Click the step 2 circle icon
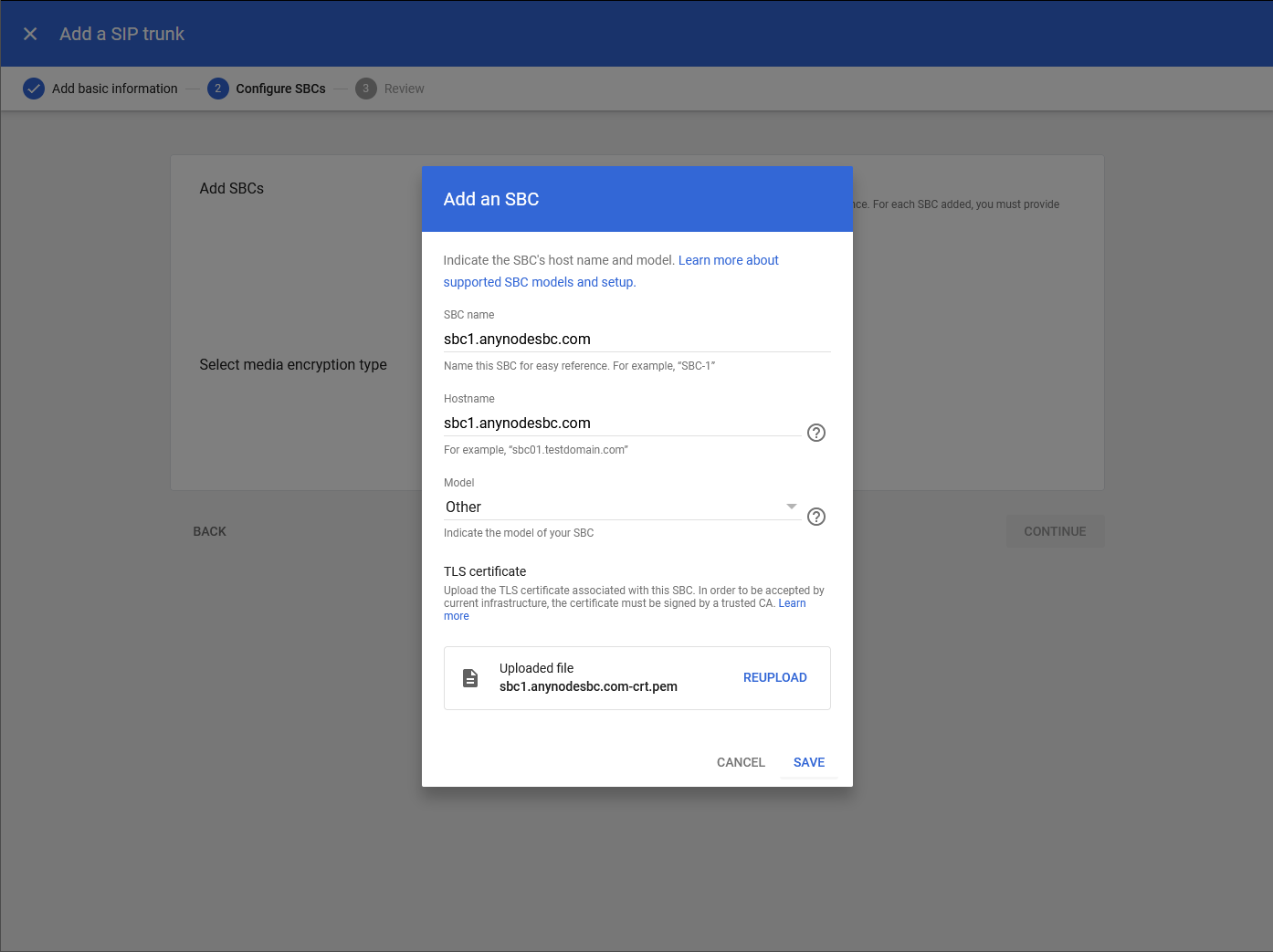 (218, 89)
